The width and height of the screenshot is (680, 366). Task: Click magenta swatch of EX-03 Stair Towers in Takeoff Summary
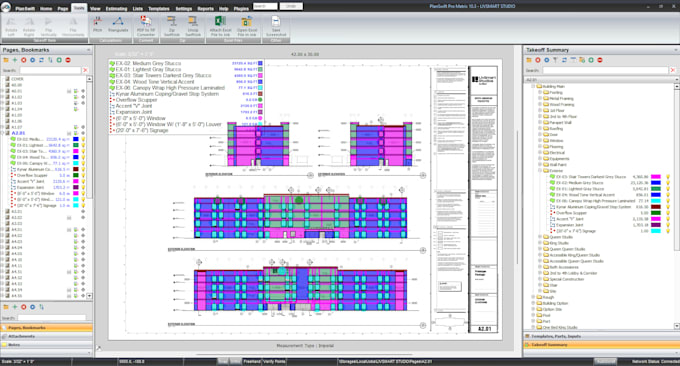[656, 177]
